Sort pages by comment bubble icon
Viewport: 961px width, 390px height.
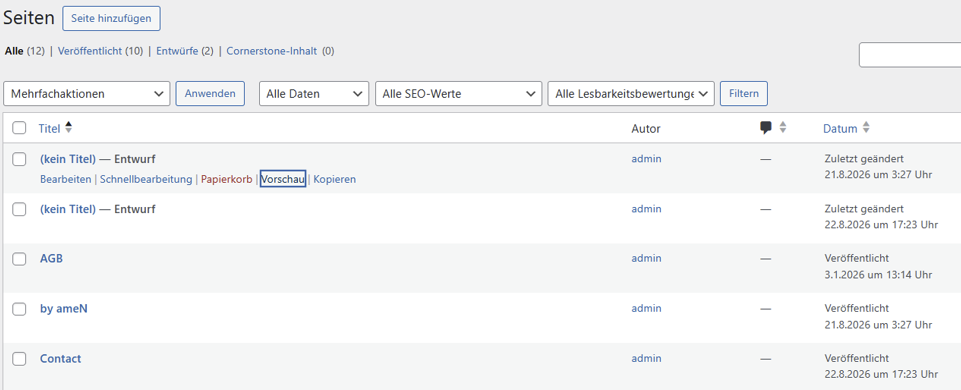coord(765,128)
